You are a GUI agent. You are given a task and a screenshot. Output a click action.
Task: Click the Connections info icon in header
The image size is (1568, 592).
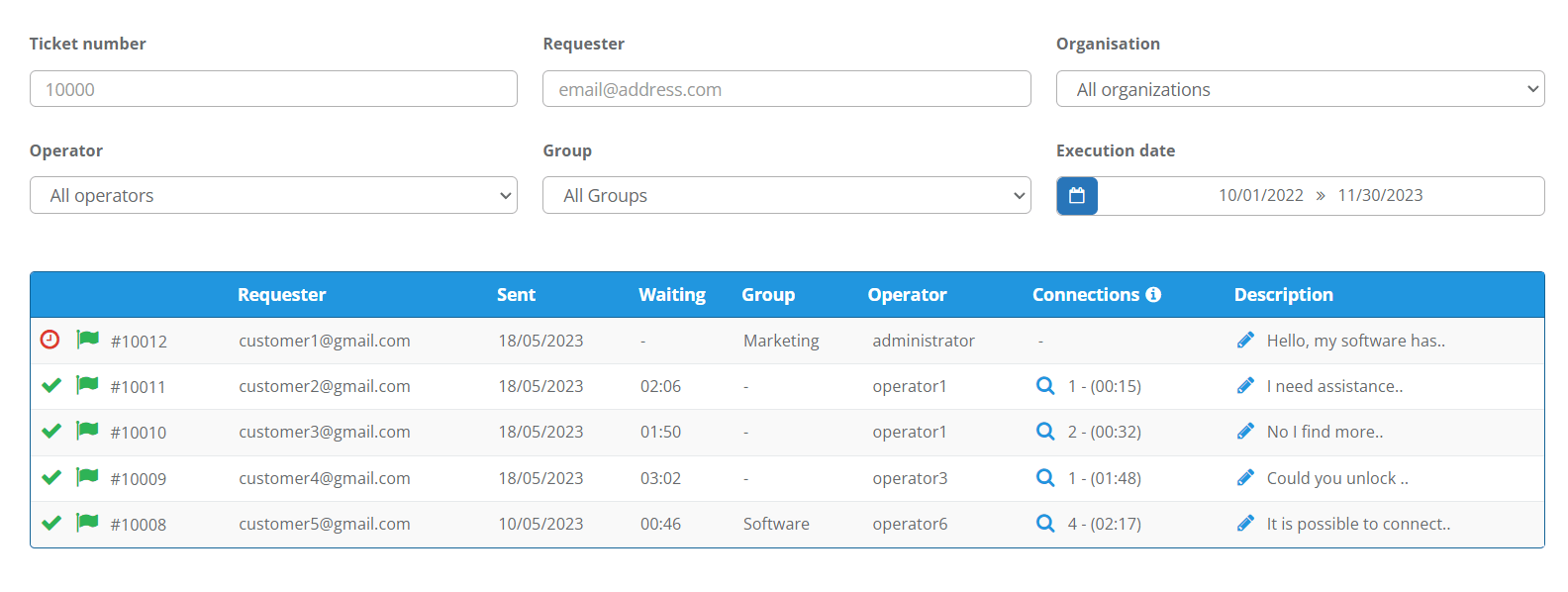click(1153, 295)
